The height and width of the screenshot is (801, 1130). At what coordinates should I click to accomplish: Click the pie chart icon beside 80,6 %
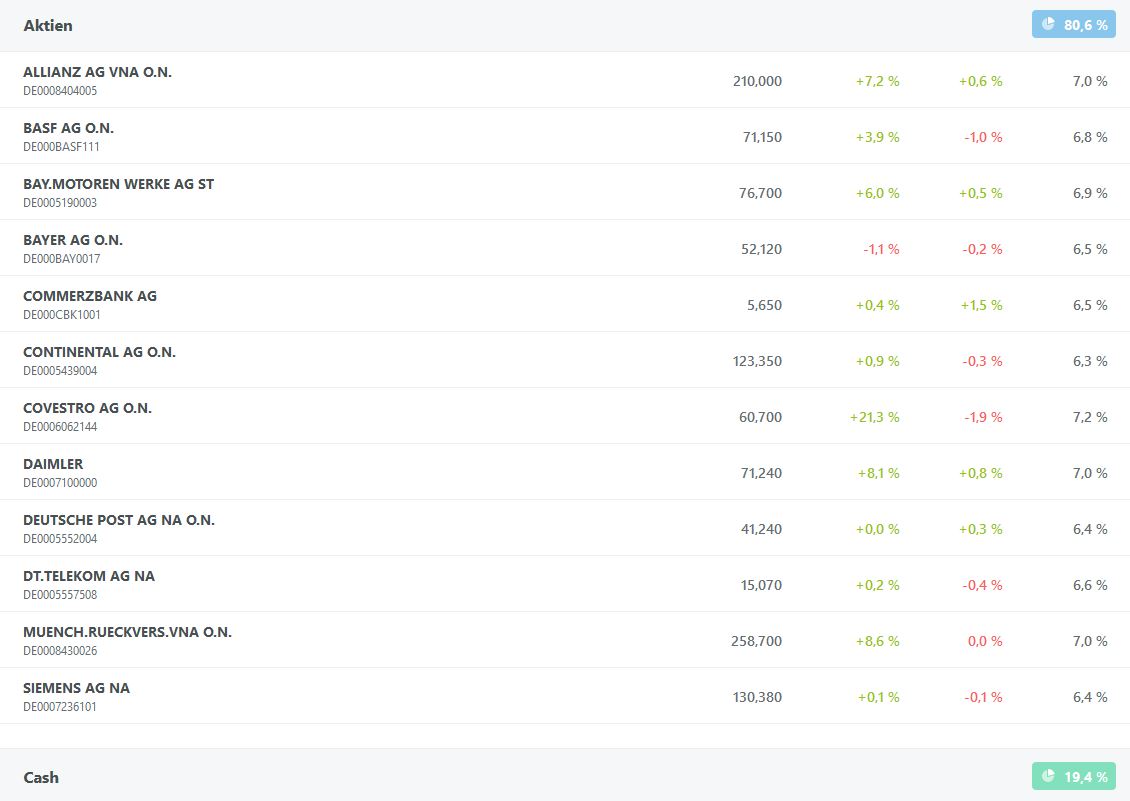click(x=1048, y=24)
